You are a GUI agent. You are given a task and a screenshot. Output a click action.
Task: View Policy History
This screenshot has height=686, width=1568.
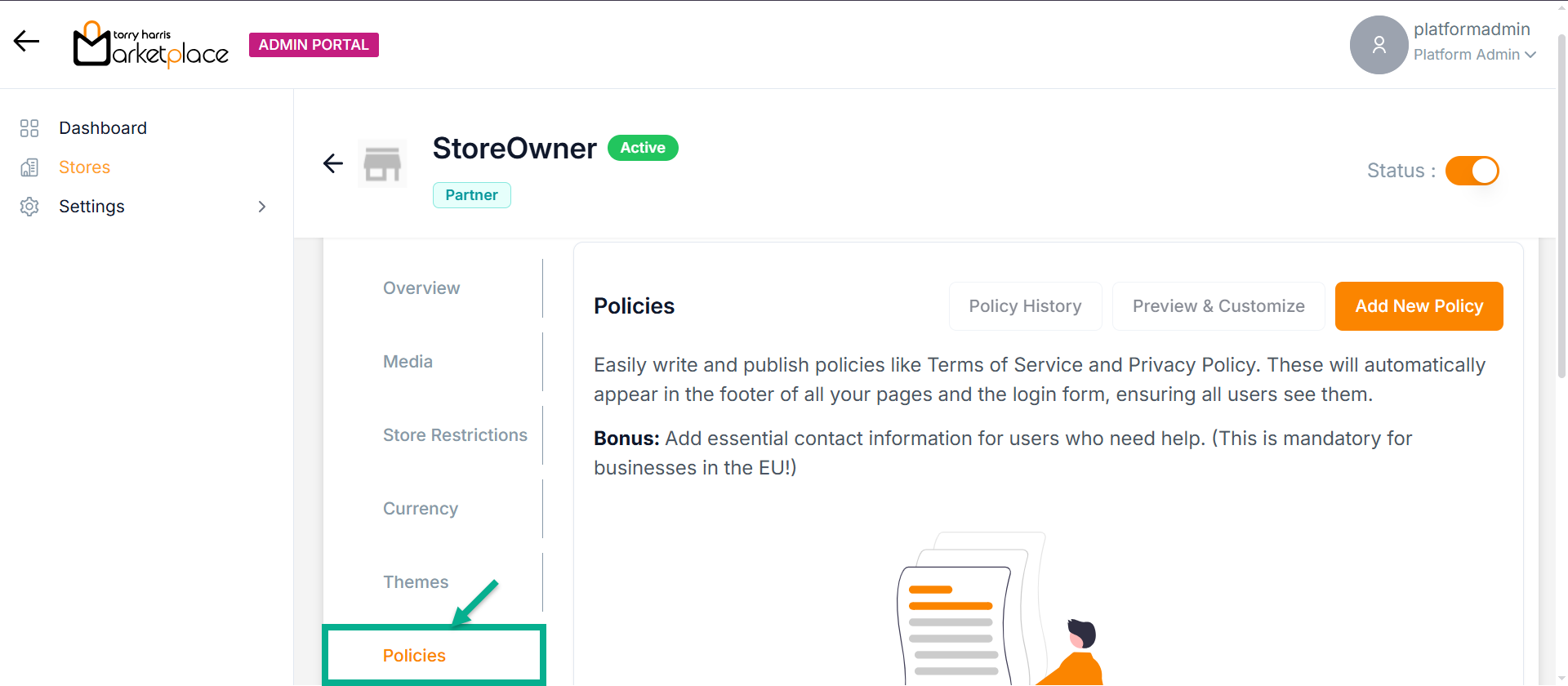point(1025,306)
